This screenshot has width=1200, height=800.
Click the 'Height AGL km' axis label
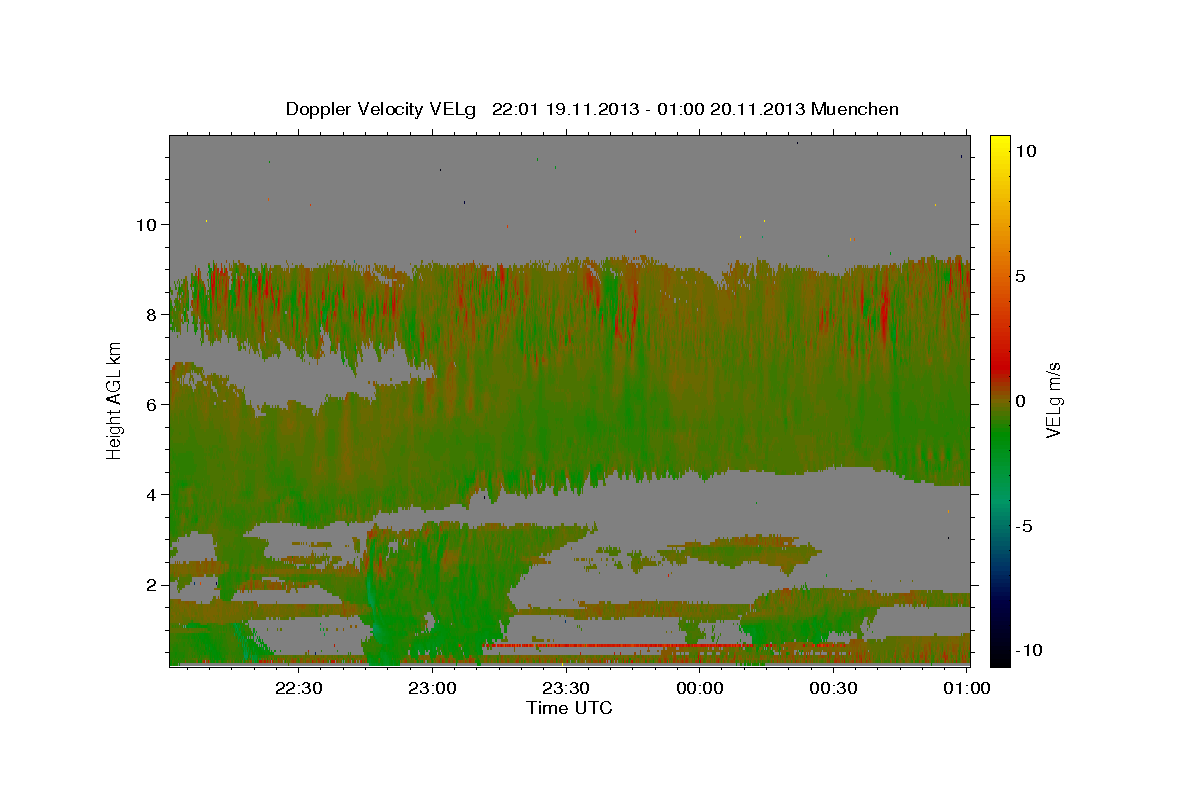tap(114, 399)
